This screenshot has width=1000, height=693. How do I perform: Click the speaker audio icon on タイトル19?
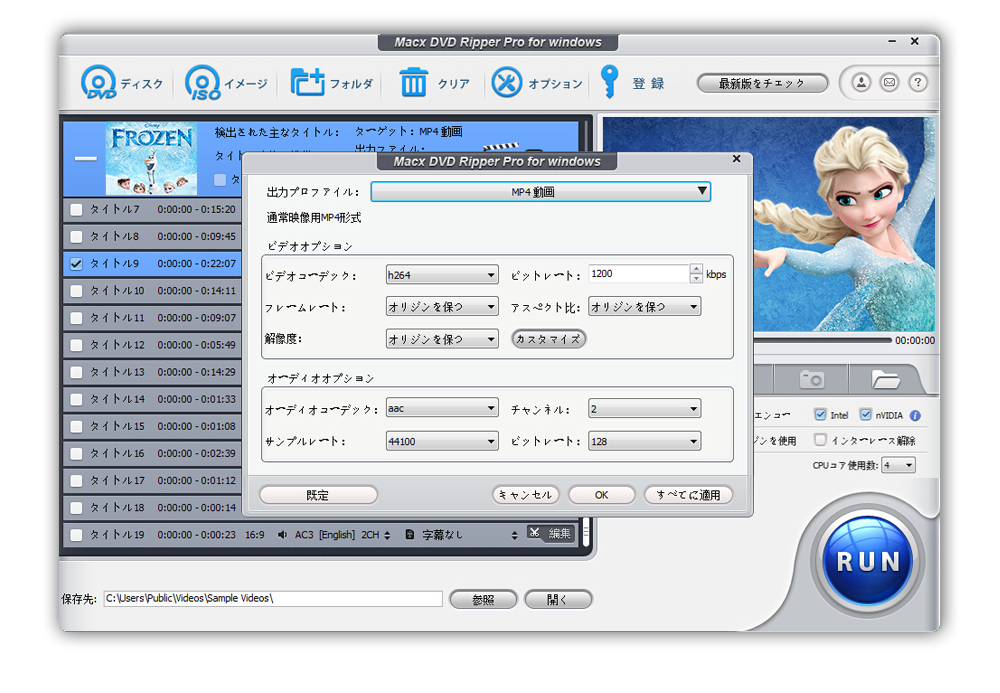(x=282, y=535)
